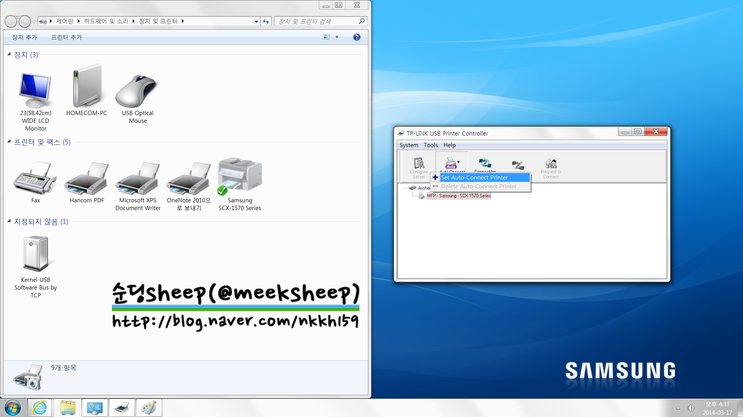The width and height of the screenshot is (743, 417).
Task: Collapse the 지정되지 않음 (1) group
Action: point(9,221)
